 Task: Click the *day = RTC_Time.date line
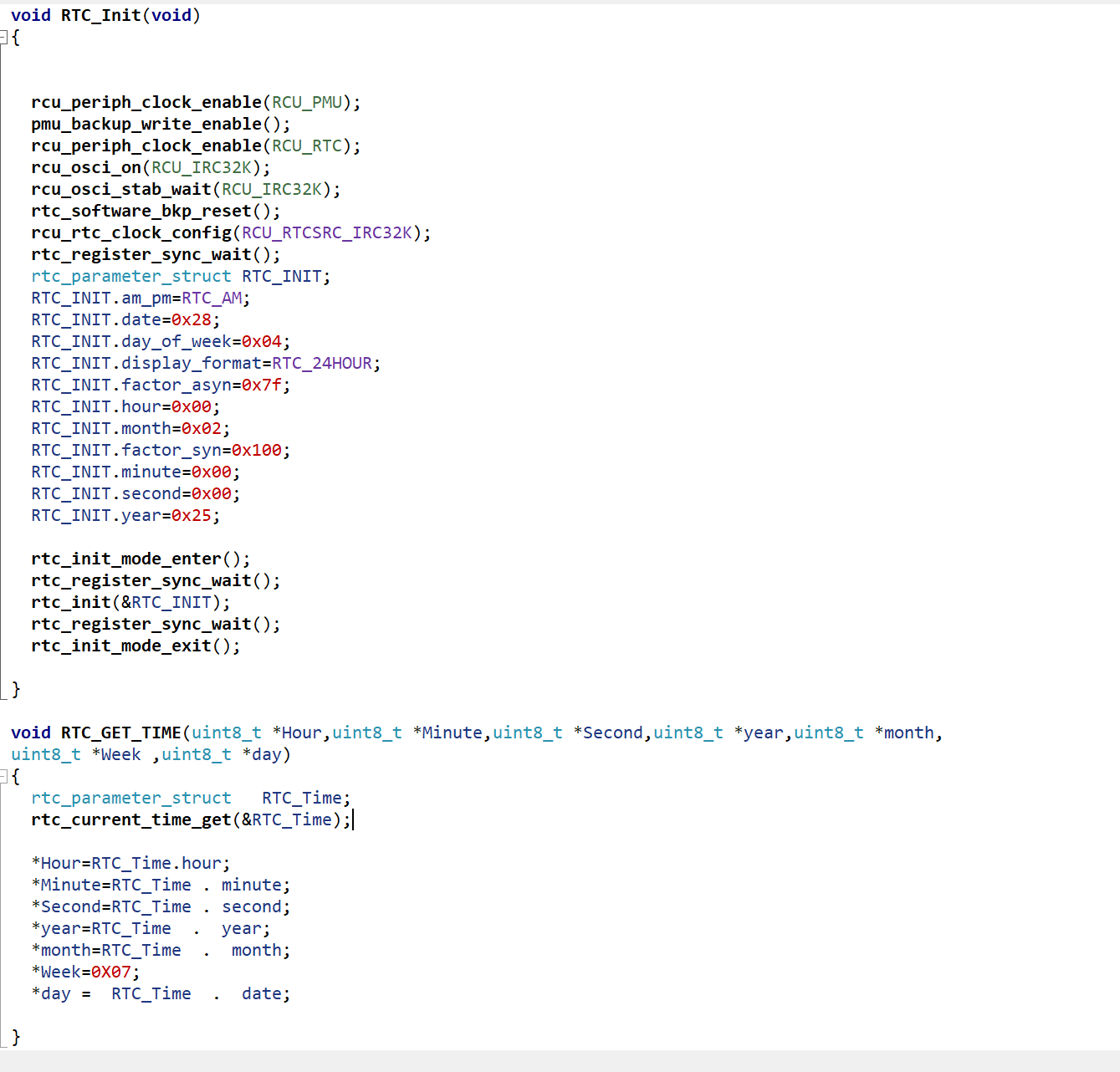click(x=161, y=994)
